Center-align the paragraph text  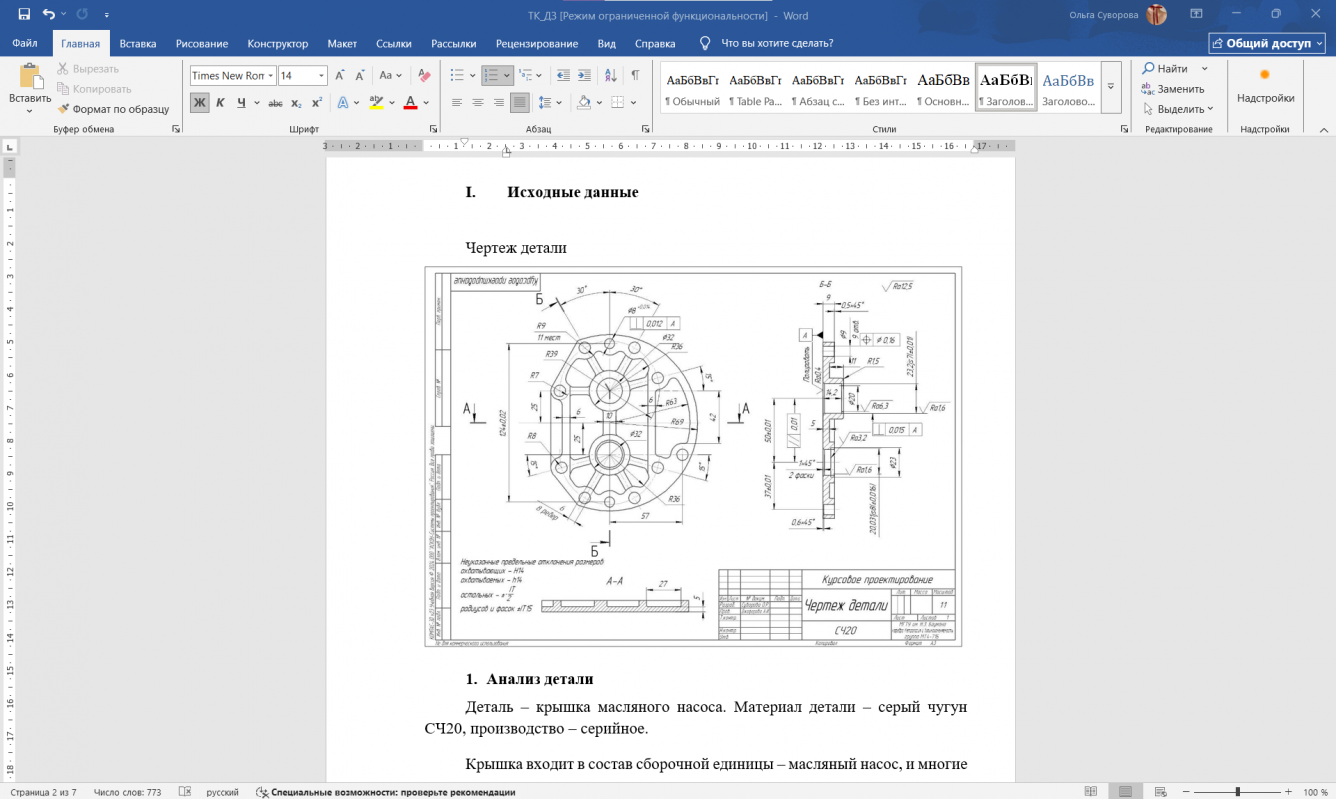pyautogui.click(x=478, y=103)
